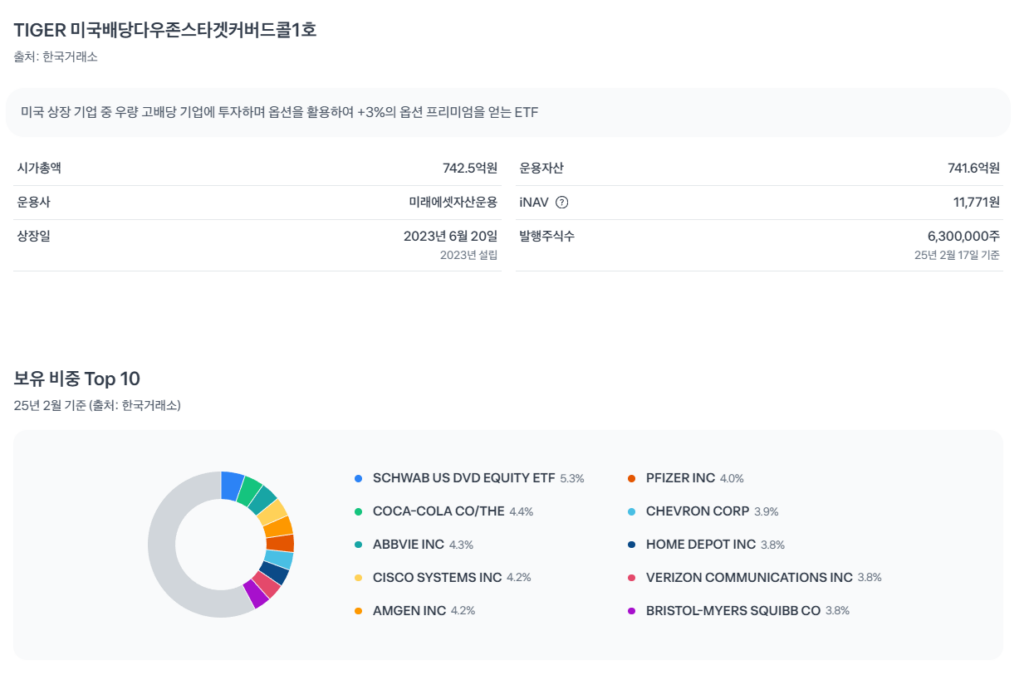Click the purple slice of the donut chart

(256, 593)
